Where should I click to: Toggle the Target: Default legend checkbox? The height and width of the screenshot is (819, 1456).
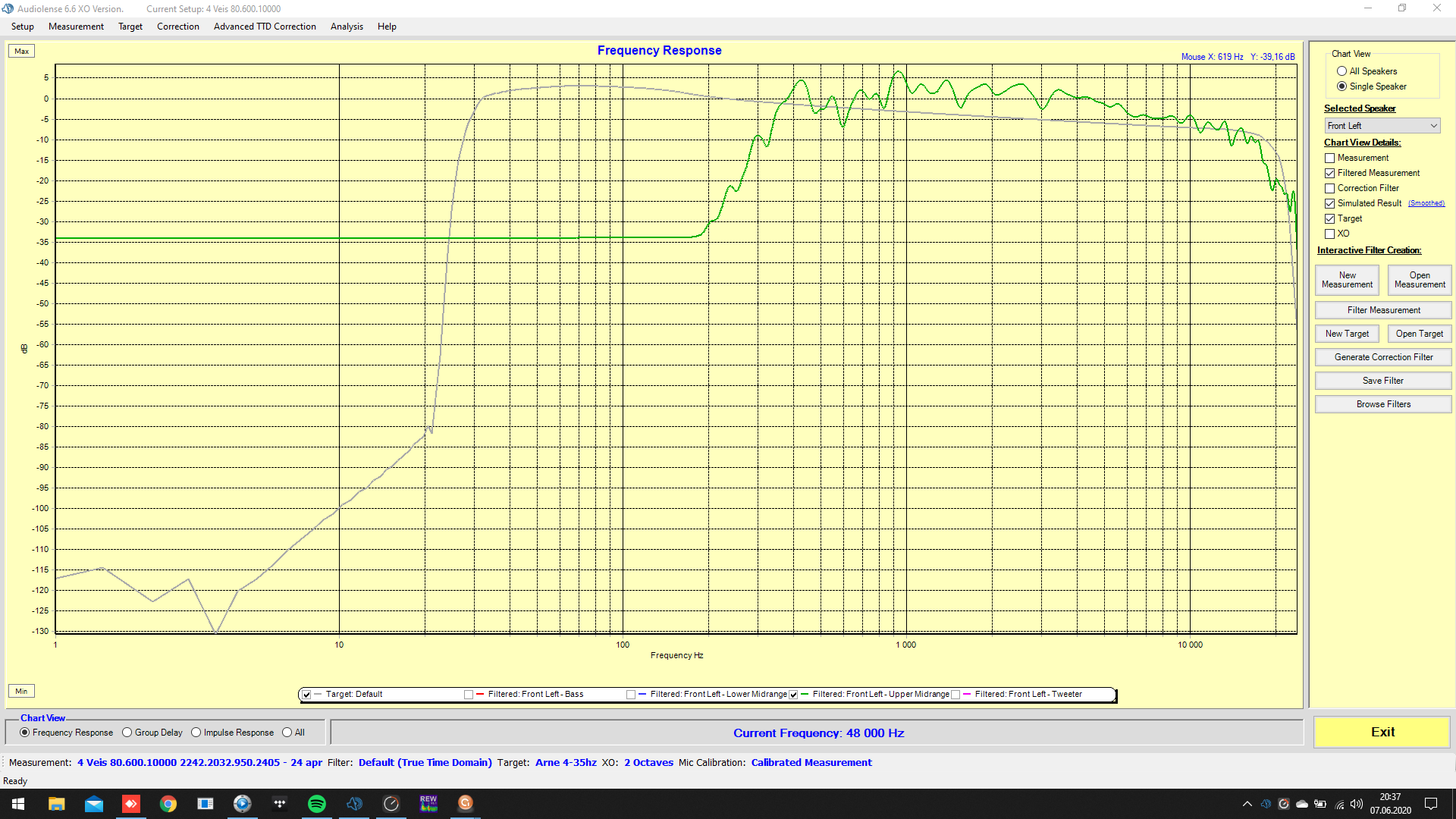(x=306, y=695)
